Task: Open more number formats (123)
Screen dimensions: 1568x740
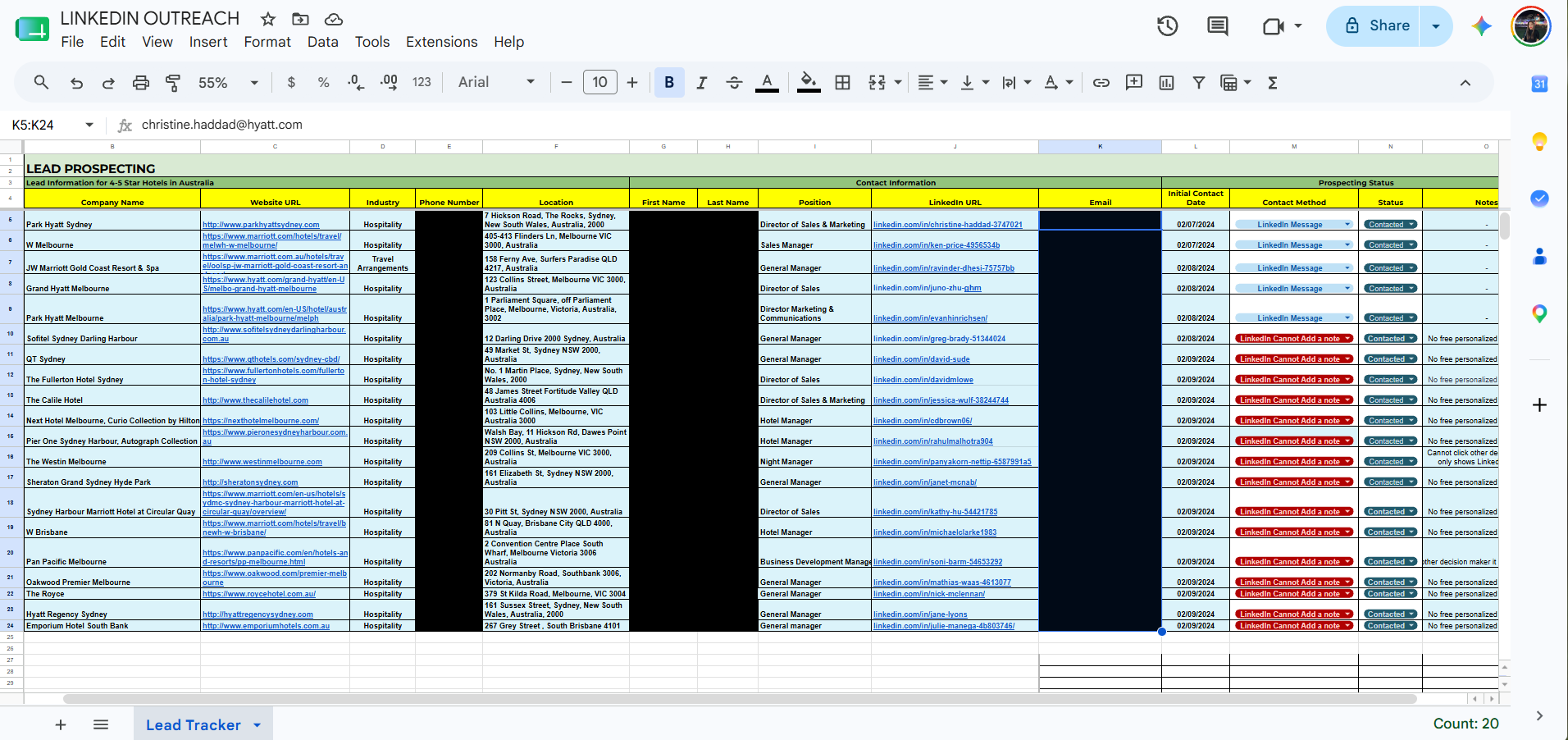Action: tap(422, 82)
